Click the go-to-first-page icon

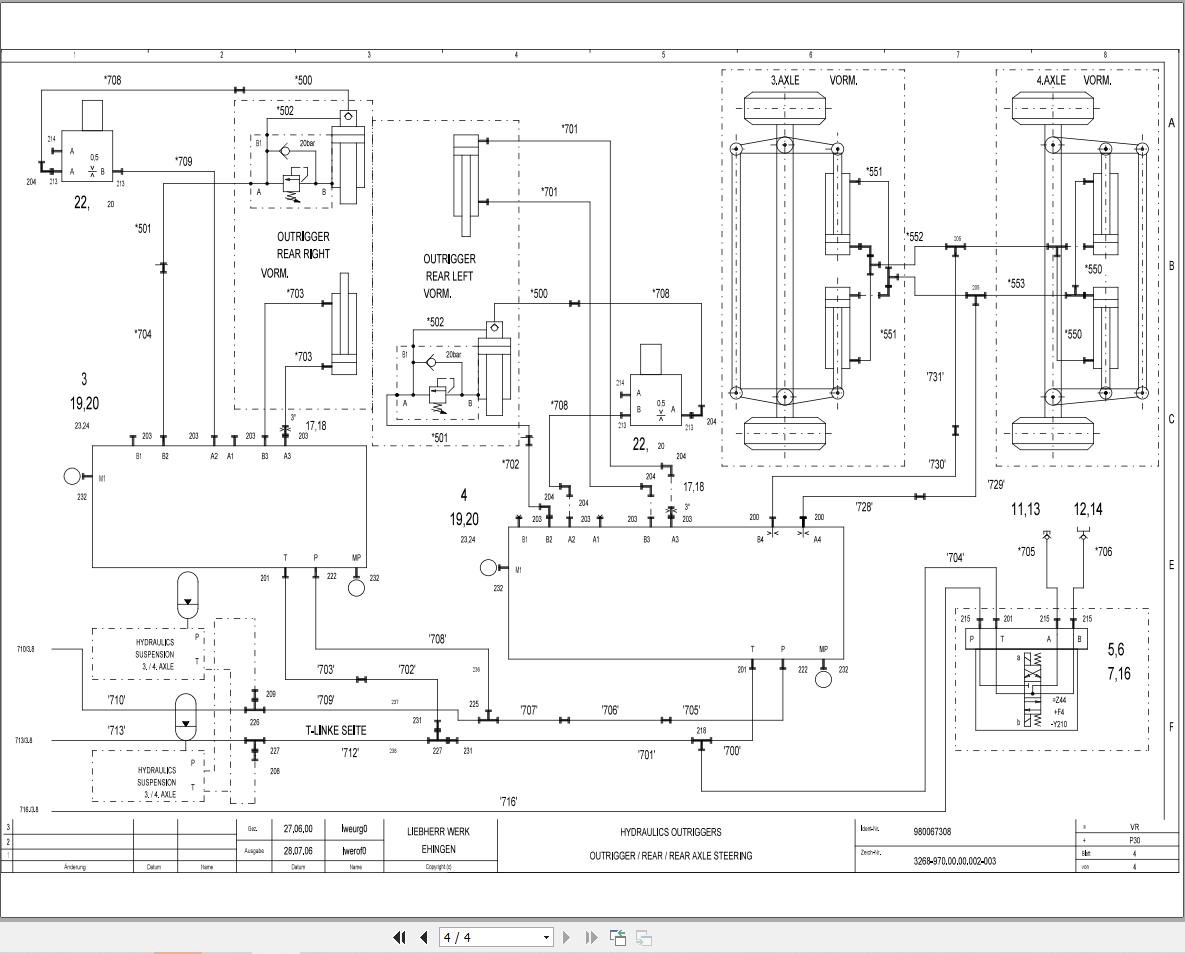(x=399, y=938)
